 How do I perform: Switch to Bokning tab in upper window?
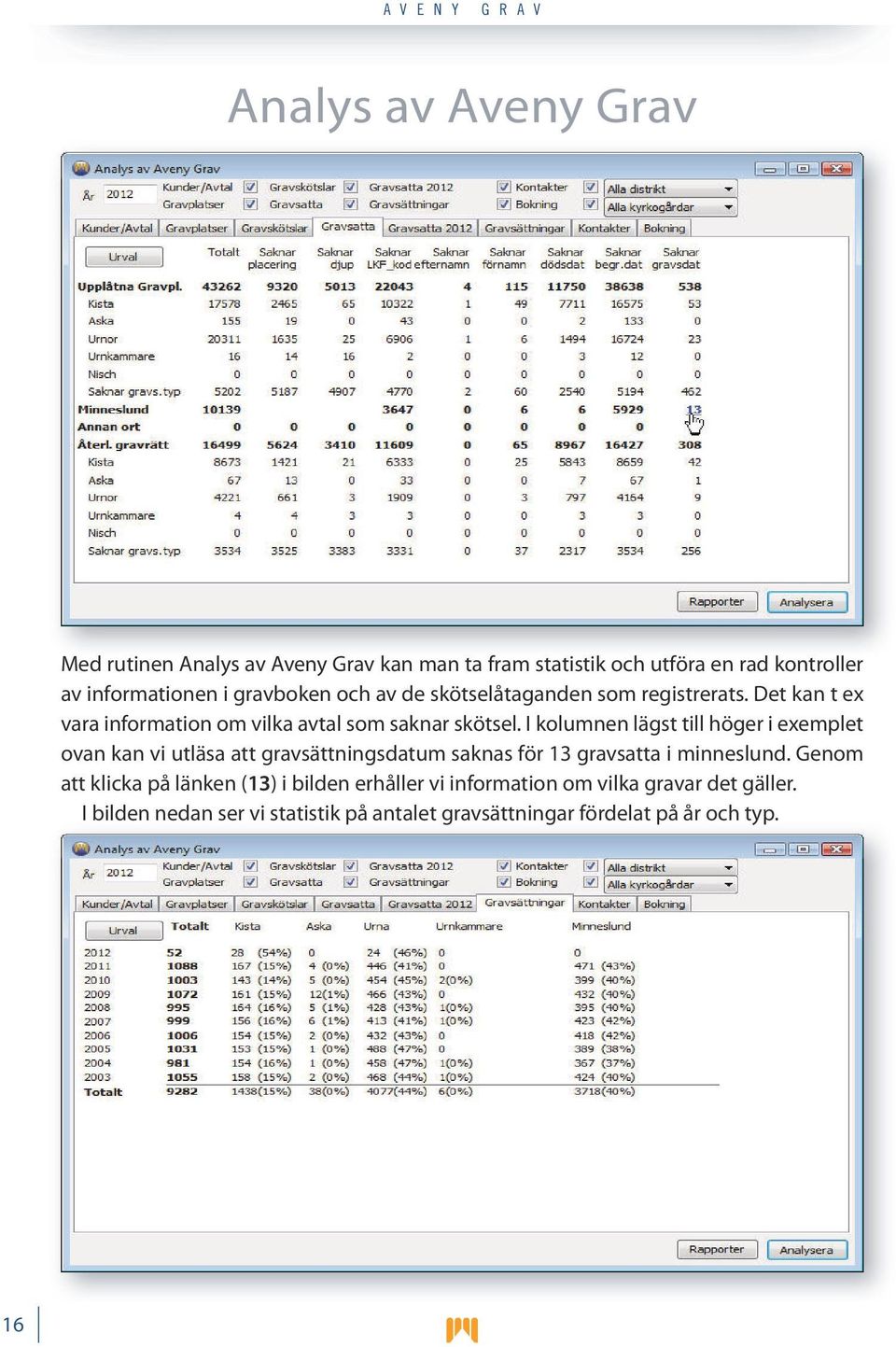point(665,229)
